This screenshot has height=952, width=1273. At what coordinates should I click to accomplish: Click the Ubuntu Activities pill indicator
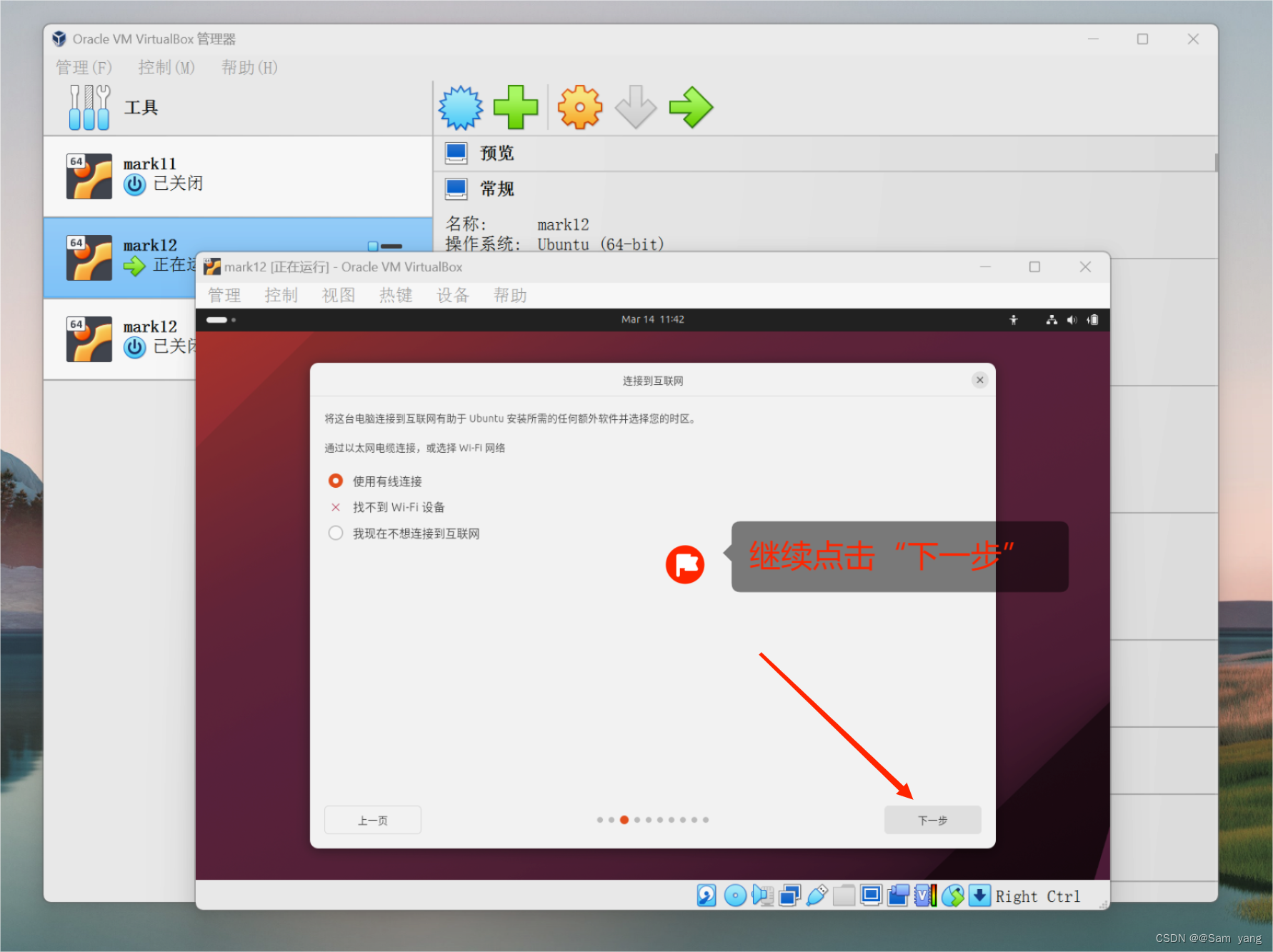(x=221, y=320)
